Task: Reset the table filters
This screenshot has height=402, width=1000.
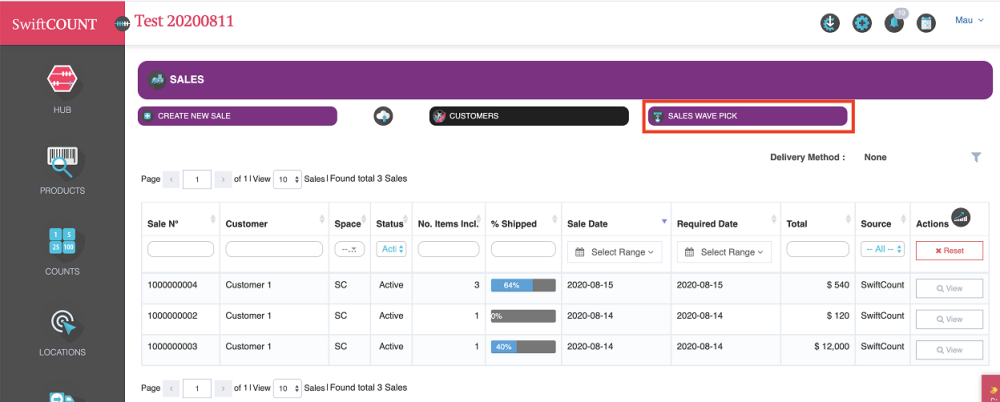Action: coord(949,251)
